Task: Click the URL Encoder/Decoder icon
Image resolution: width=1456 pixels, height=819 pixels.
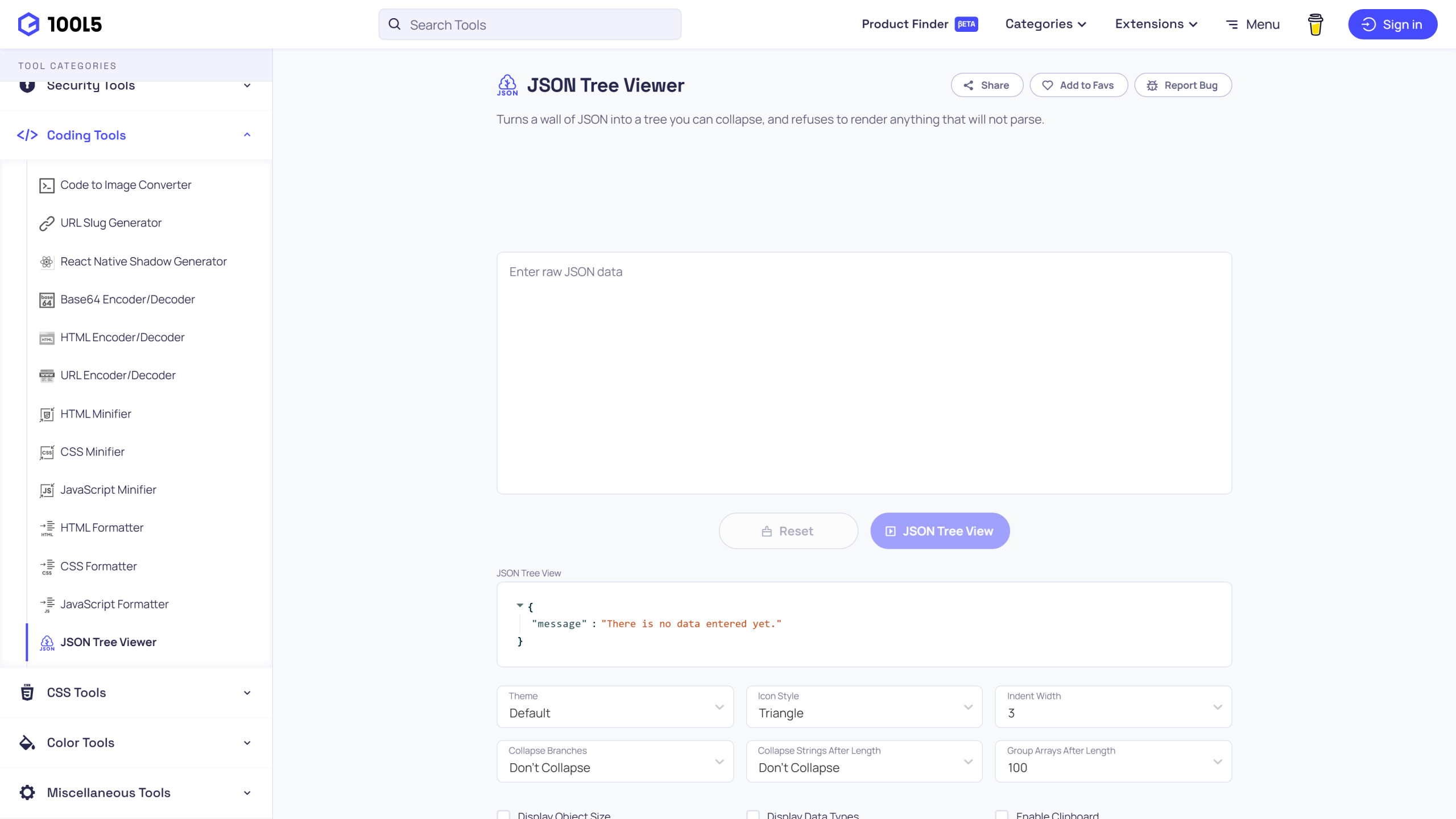Action: coord(47,376)
